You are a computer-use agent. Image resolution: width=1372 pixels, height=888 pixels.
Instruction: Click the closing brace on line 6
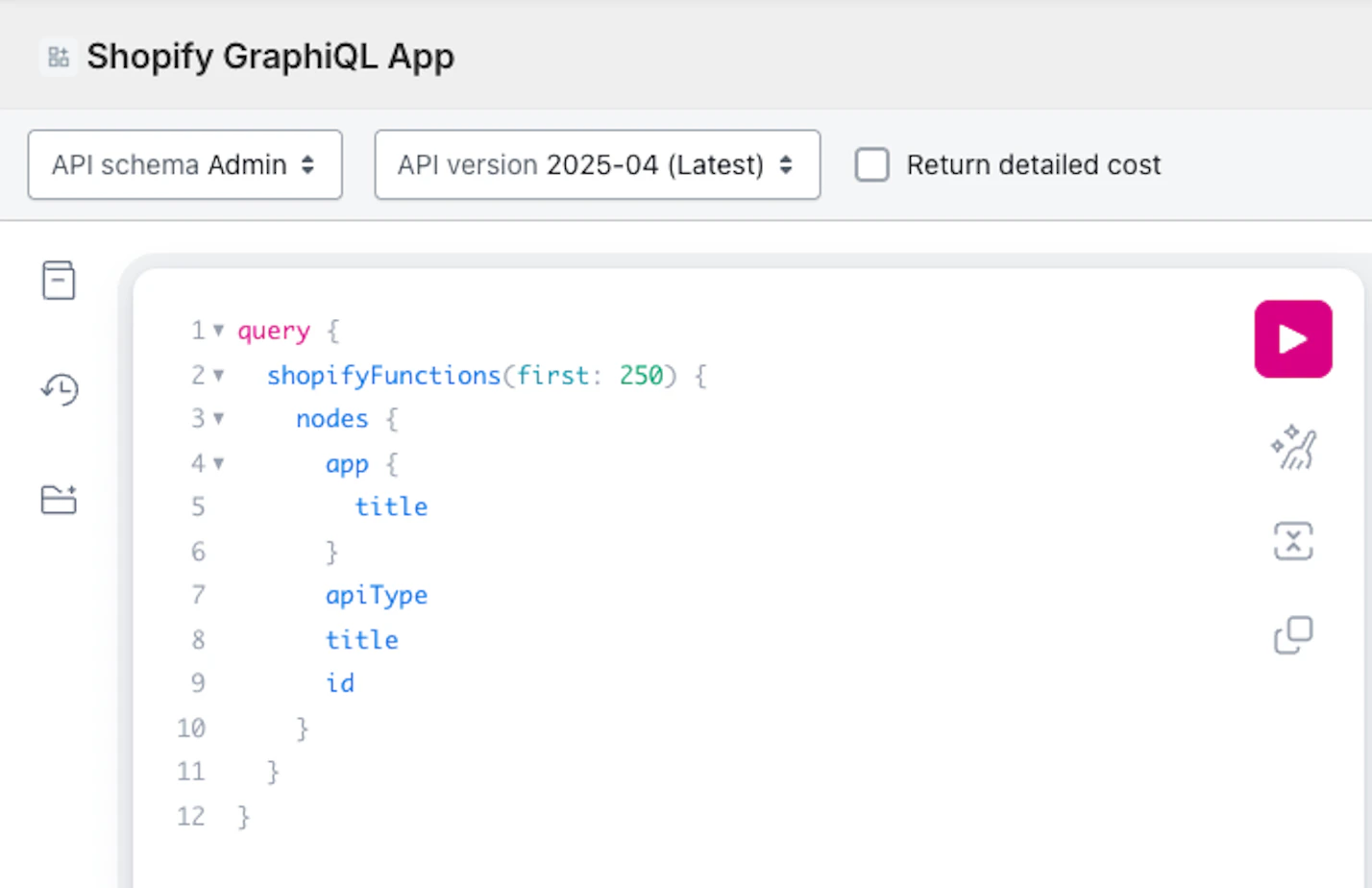point(332,552)
